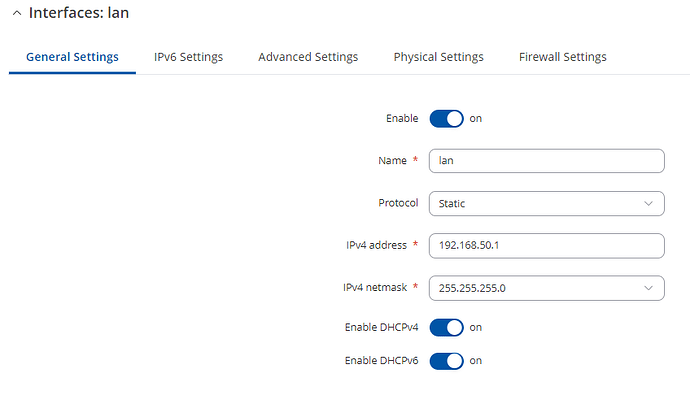Image resolution: width=690 pixels, height=395 pixels.
Task: Turn off the Enable DHCPv6 toggle
Action: pyautogui.click(x=446, y=361)
